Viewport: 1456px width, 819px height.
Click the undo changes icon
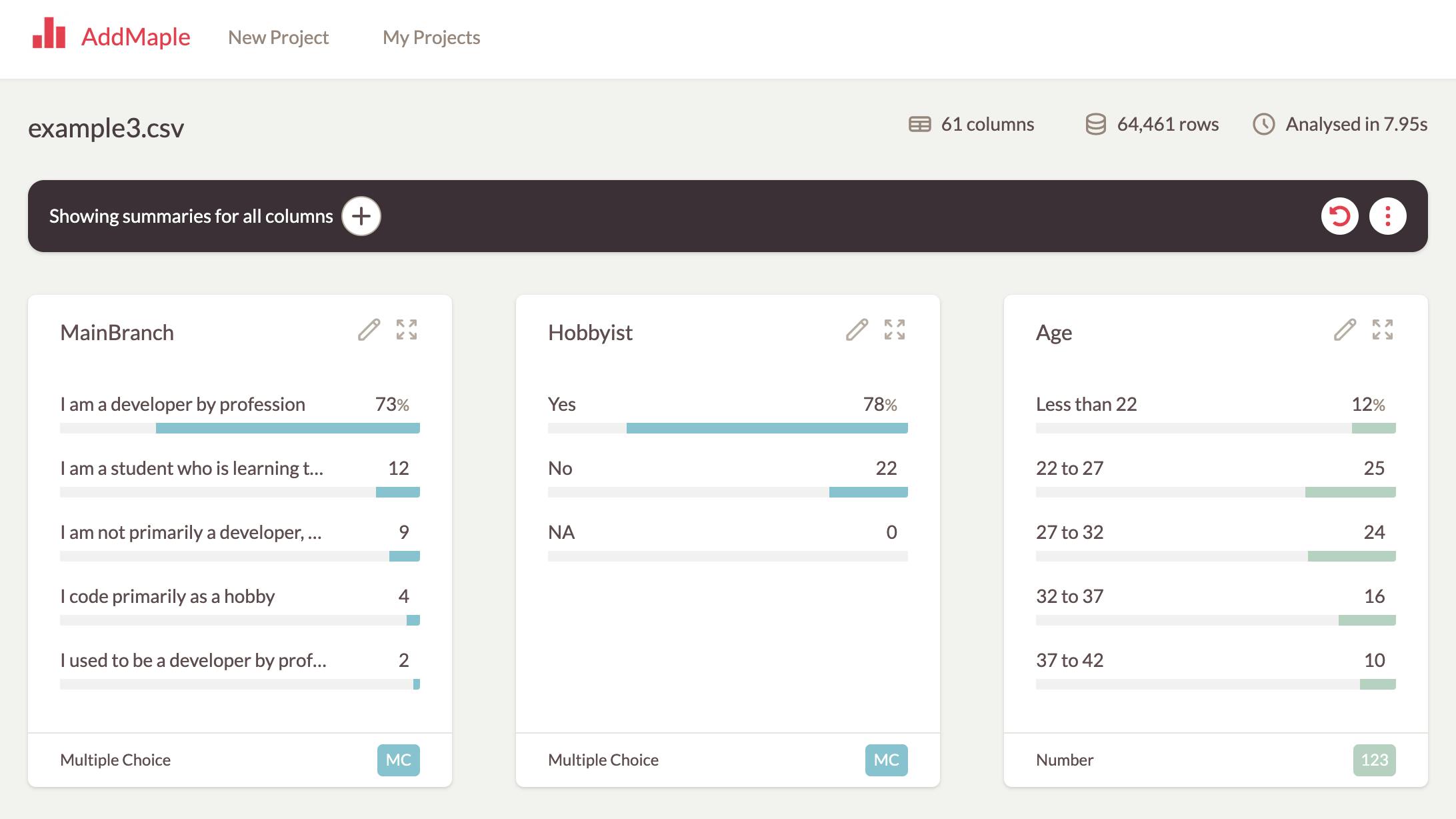(1341, 215)
